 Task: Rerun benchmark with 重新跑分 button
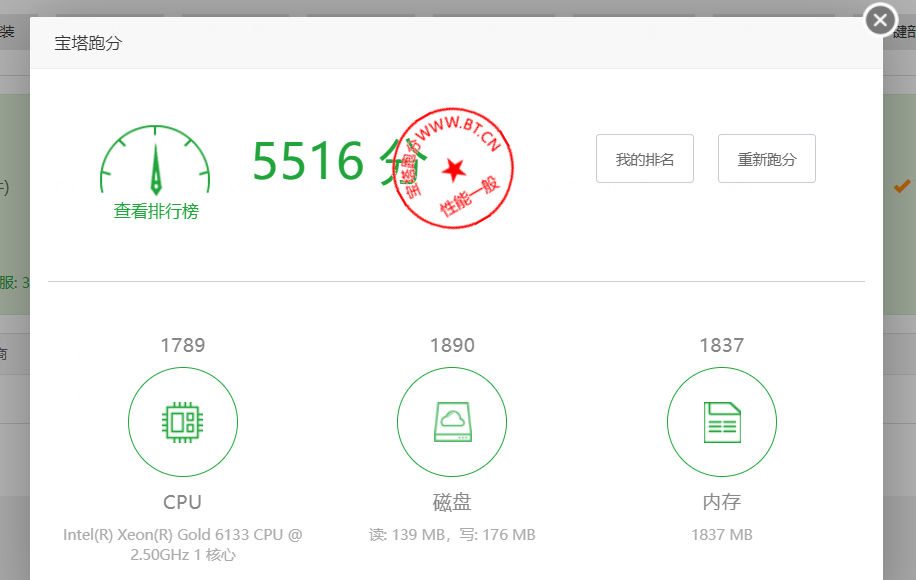point(766,158)
